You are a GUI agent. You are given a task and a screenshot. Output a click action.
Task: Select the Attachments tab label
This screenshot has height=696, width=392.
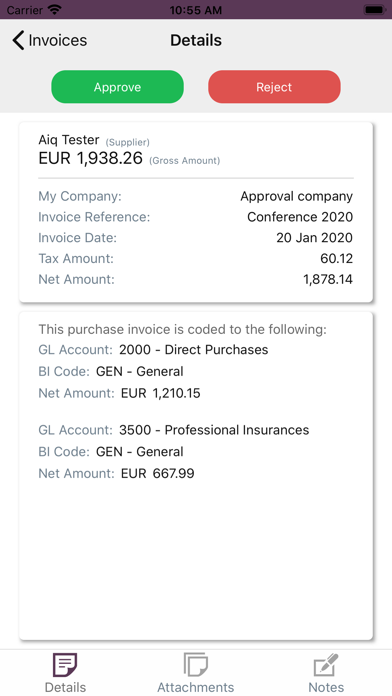tap(196, 687)
